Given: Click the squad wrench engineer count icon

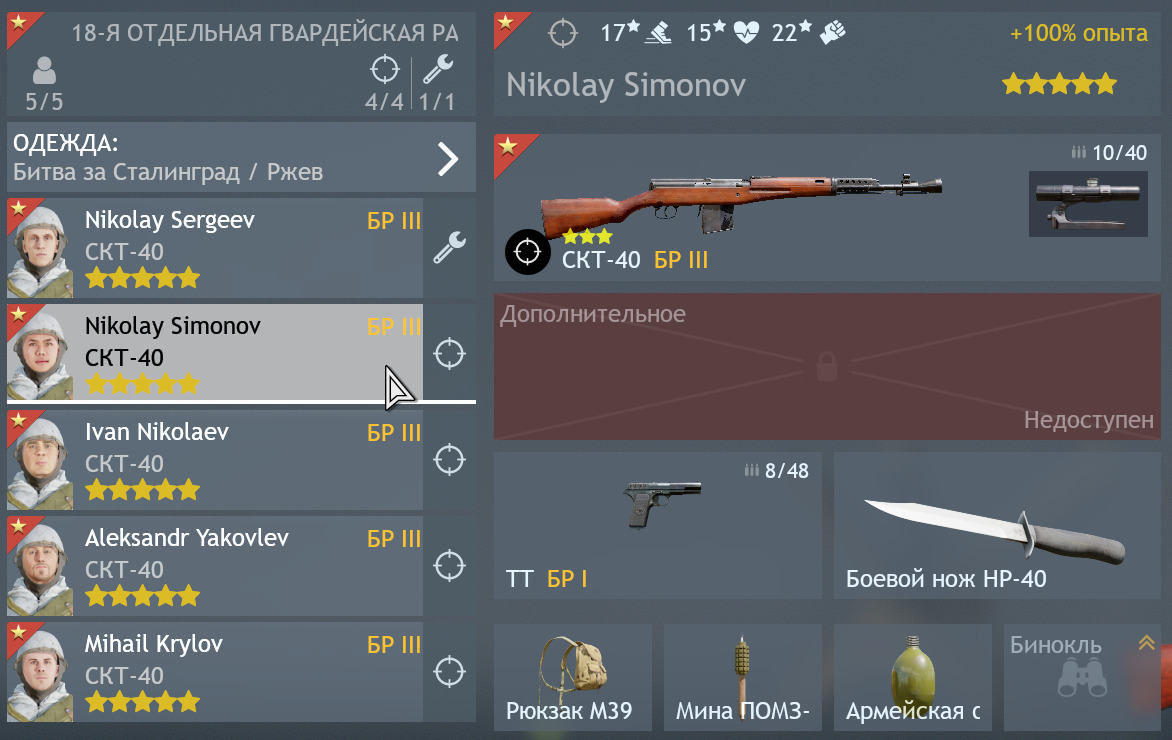Looking at the screenshot, I should [x=438, y=70].
